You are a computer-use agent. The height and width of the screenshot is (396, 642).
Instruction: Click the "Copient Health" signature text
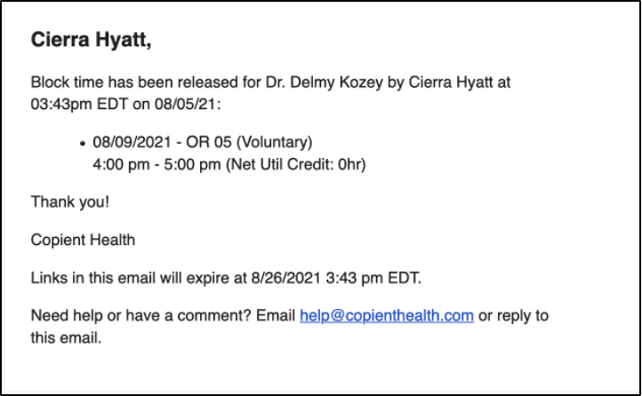83,240
